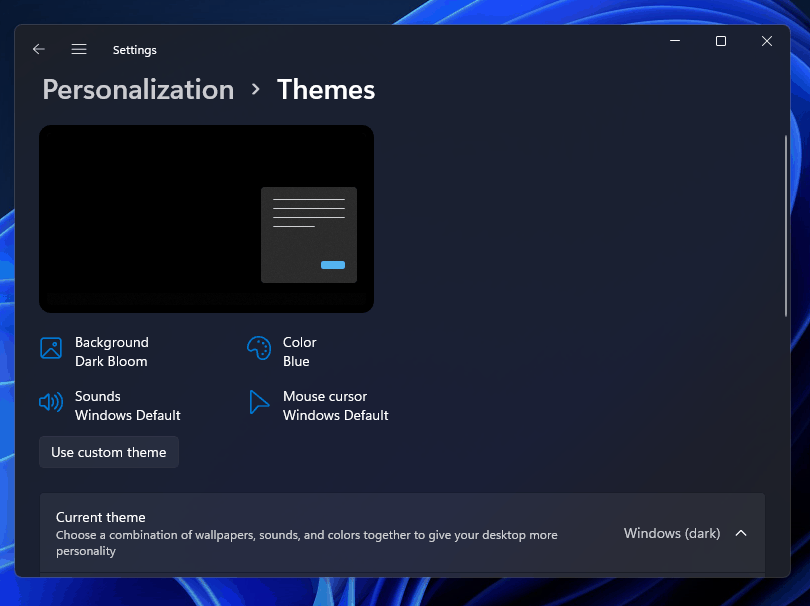Click the Color palette icon
Image resolution: width=810 pixels, height=606 pixels.
(x=259, y=348)
